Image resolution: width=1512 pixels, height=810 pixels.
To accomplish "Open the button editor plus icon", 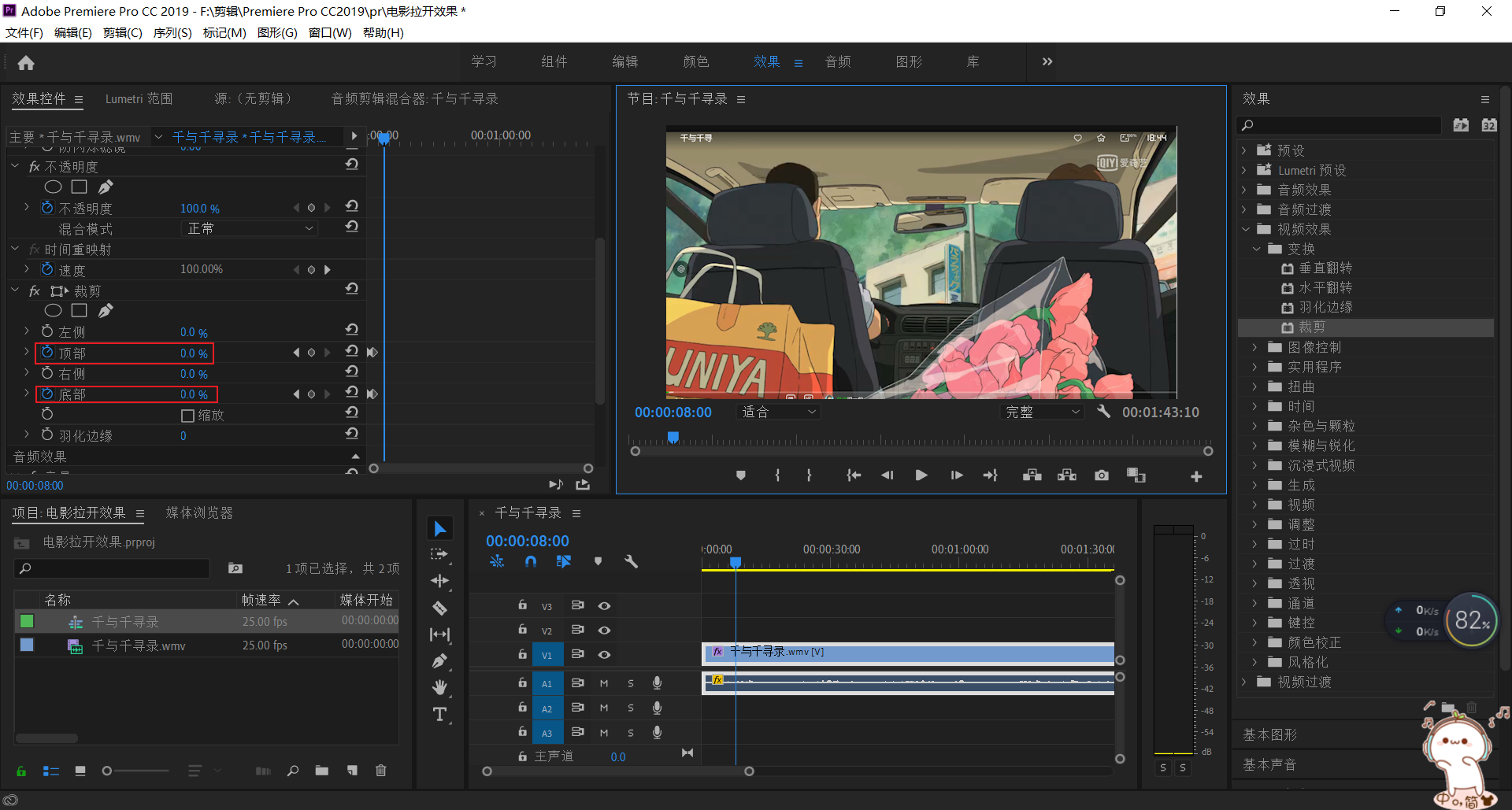I will click(1196, 476).
